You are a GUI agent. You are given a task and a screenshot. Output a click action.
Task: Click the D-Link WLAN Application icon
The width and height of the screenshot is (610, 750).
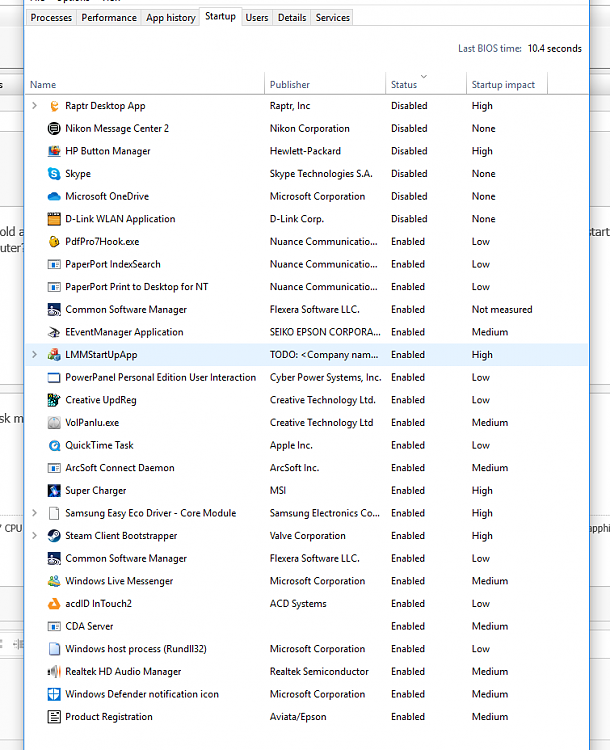tap(54, 219)
